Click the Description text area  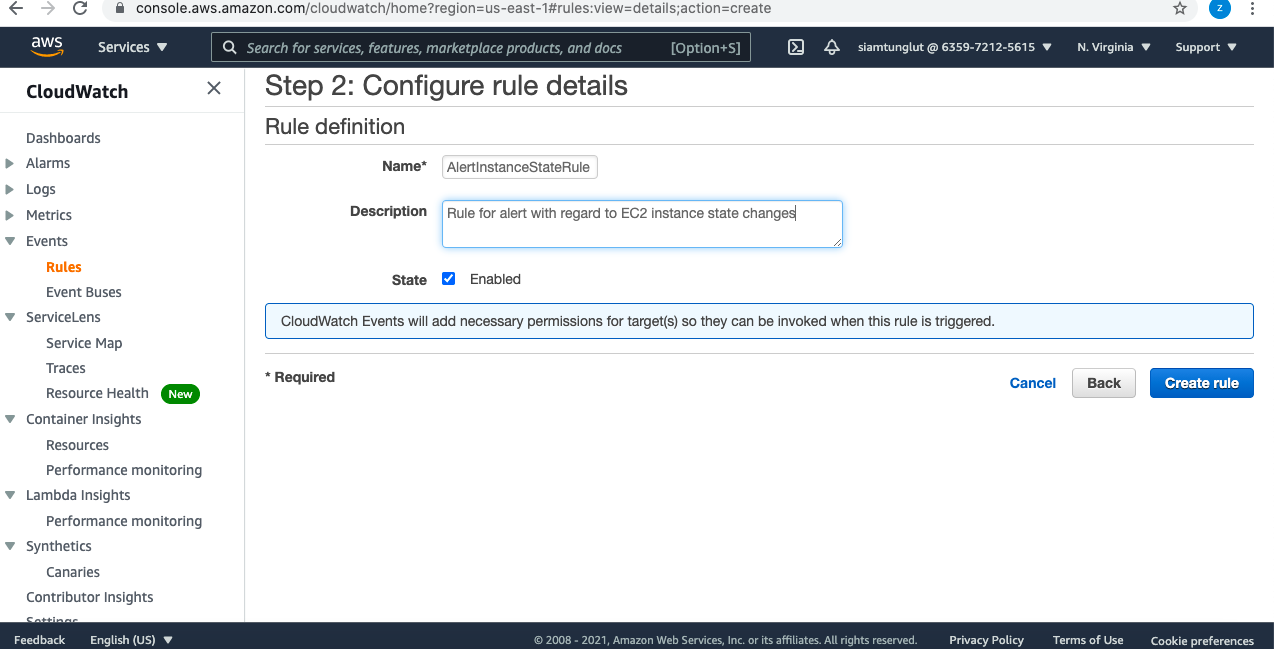point(642,224)
